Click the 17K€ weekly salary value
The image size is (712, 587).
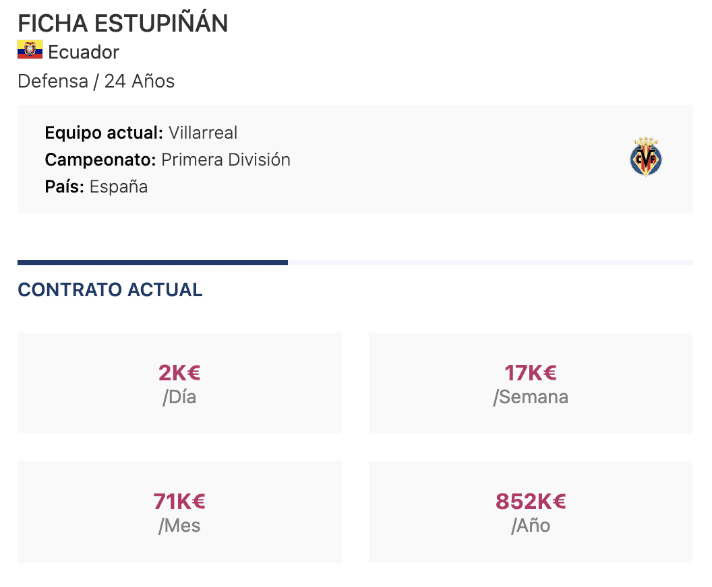tap(531, 373)
